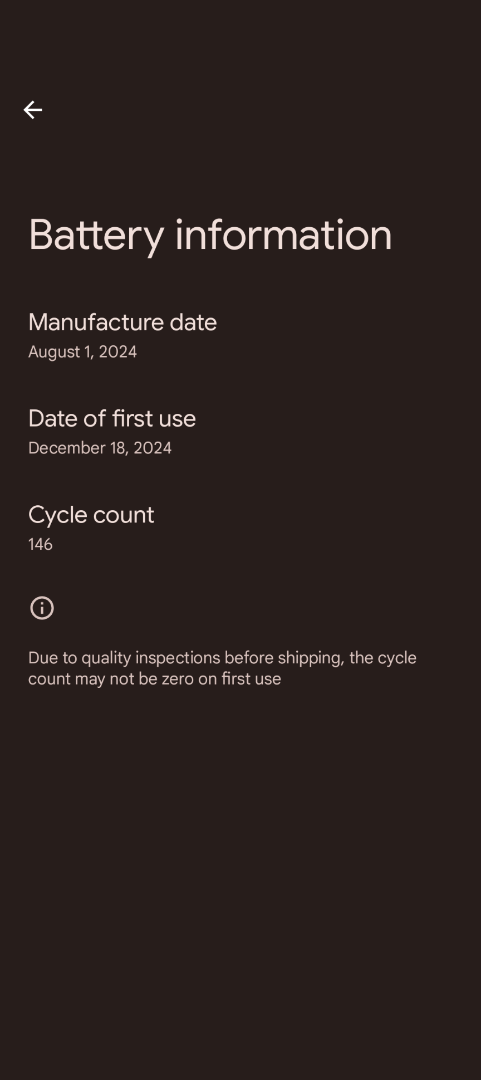Tap the word 'December' in the first-use date

pos(65,448)
